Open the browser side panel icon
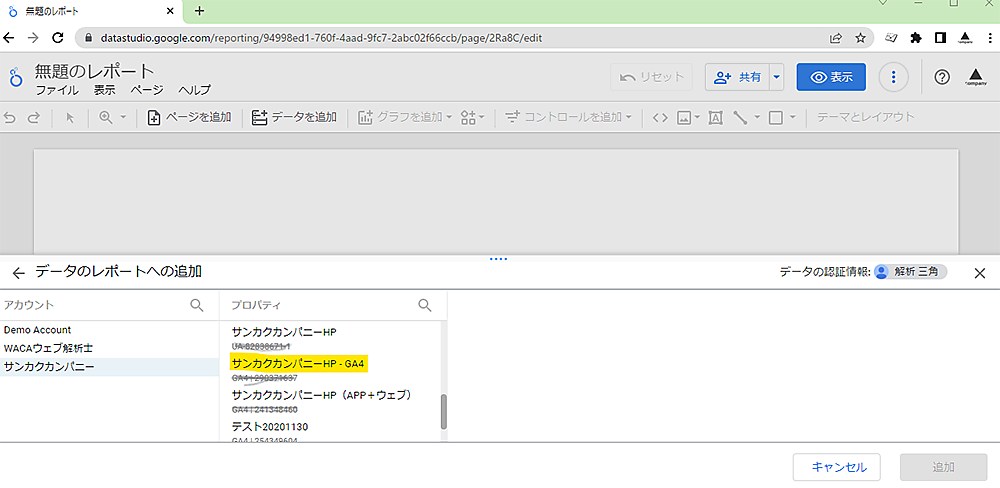Viewport: 1000px width, 488px height. click(940, 38)
